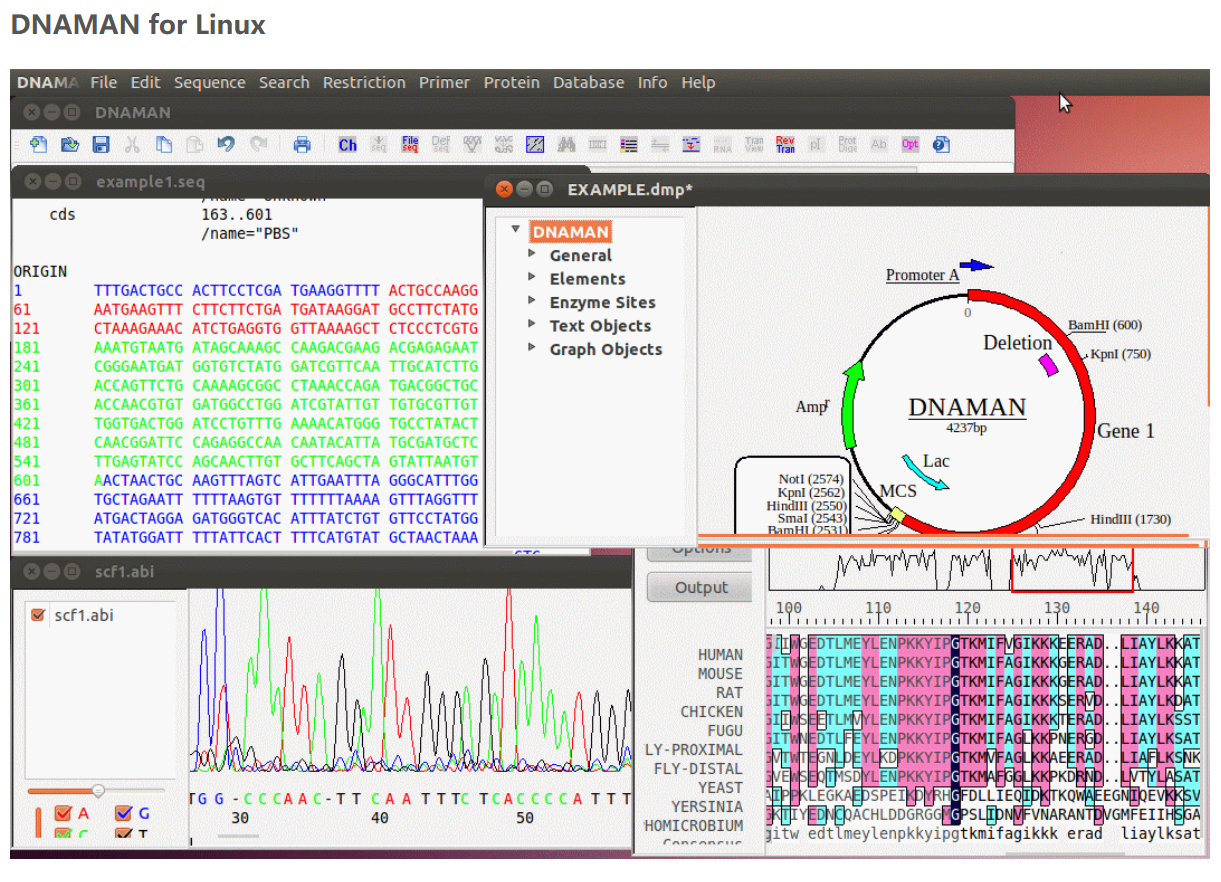Image resolution: width=1221 pixels, height=882 pixels.
Task: Expand the Graph Objects tree node
Action: click(533, 348)
